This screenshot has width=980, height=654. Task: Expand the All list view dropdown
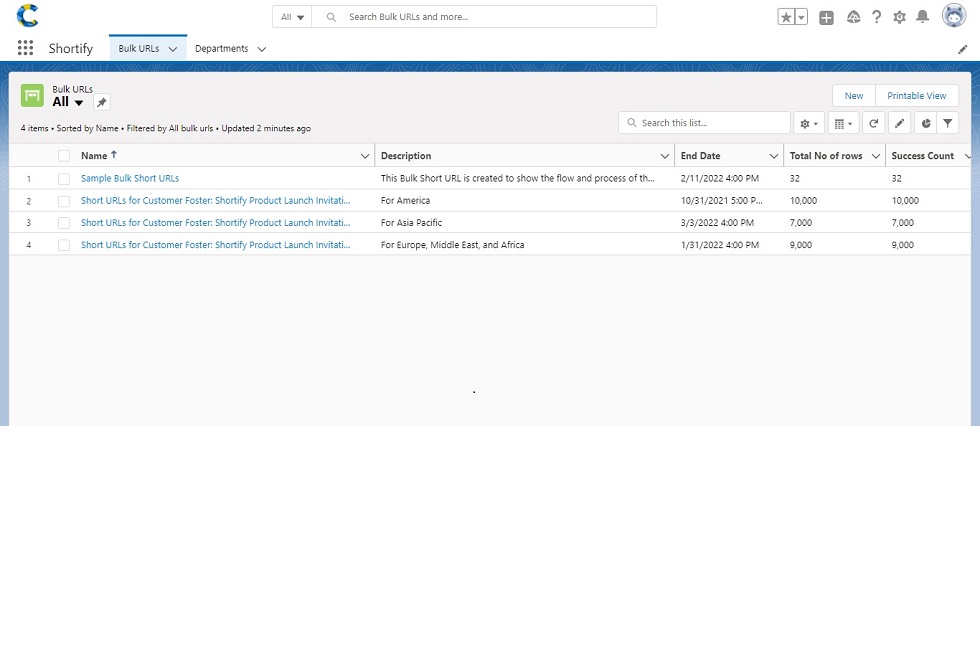point(79,103)
